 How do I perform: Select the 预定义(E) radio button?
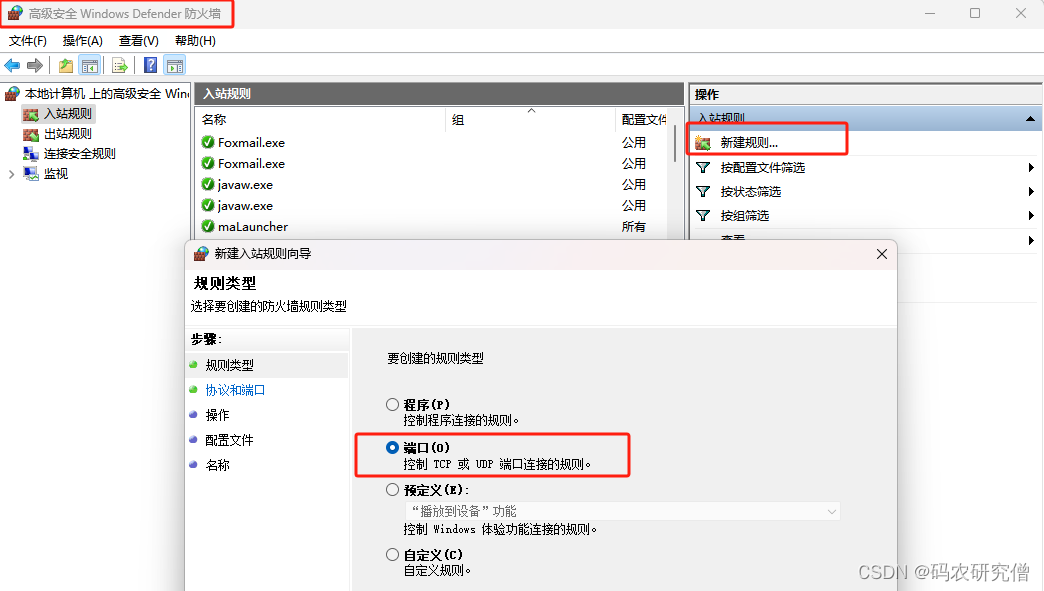[393, 490]
